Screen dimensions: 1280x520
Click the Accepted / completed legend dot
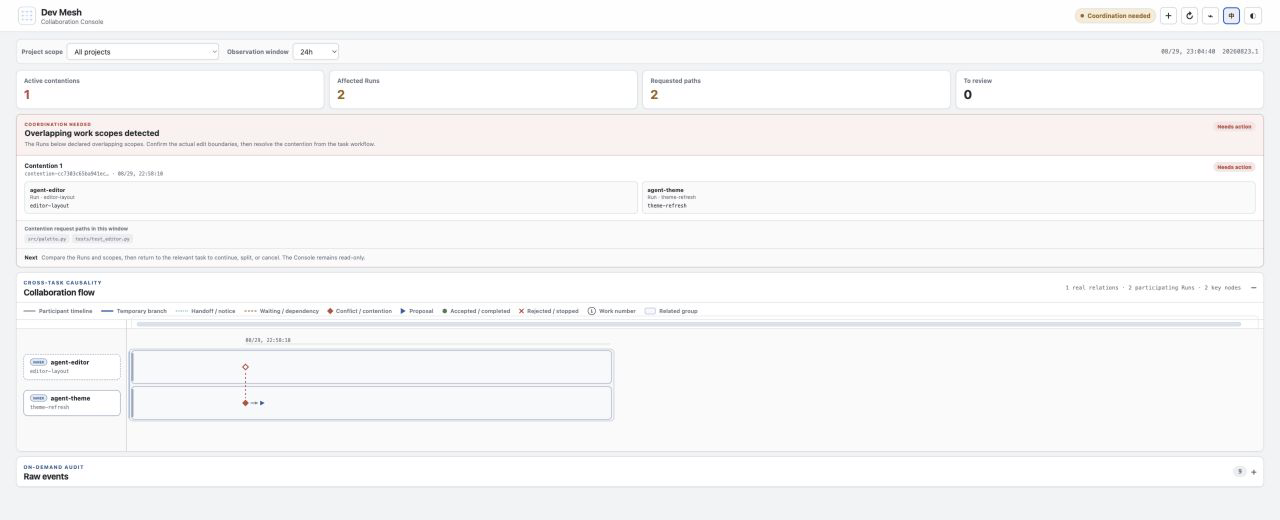[x=445, y=311]
